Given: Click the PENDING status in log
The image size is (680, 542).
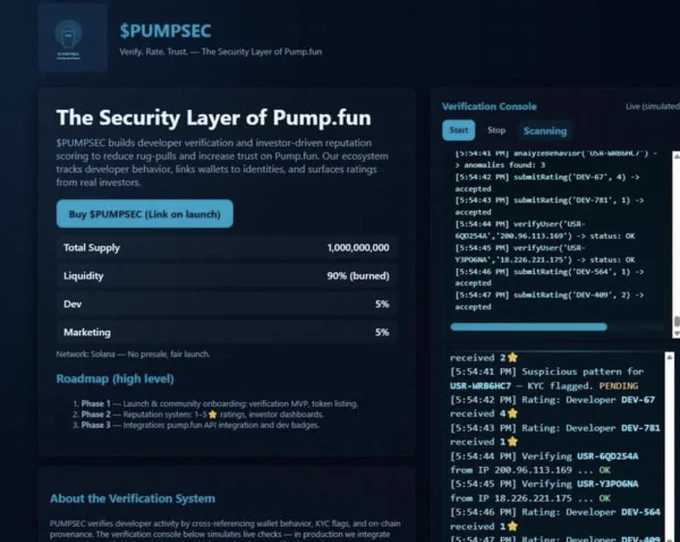Looking at the screenshot, I should pyautogui.click(x=618, y=385).
